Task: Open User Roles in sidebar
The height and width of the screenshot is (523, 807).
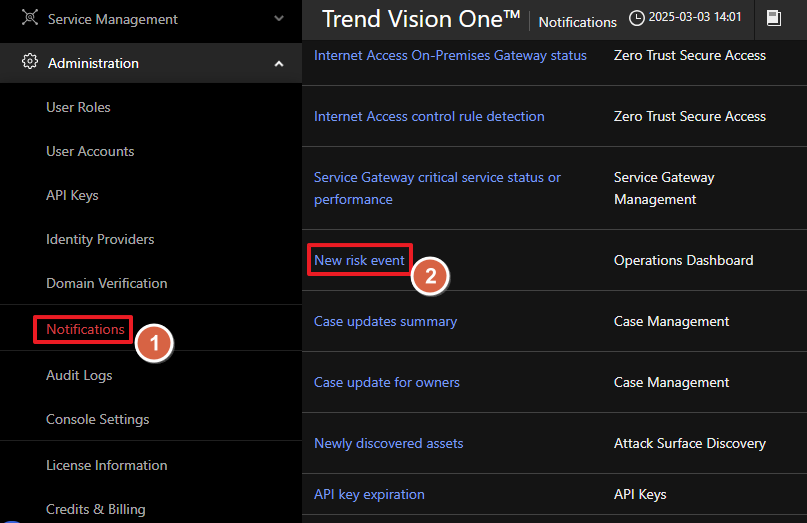Action: (x=78, y=107)
